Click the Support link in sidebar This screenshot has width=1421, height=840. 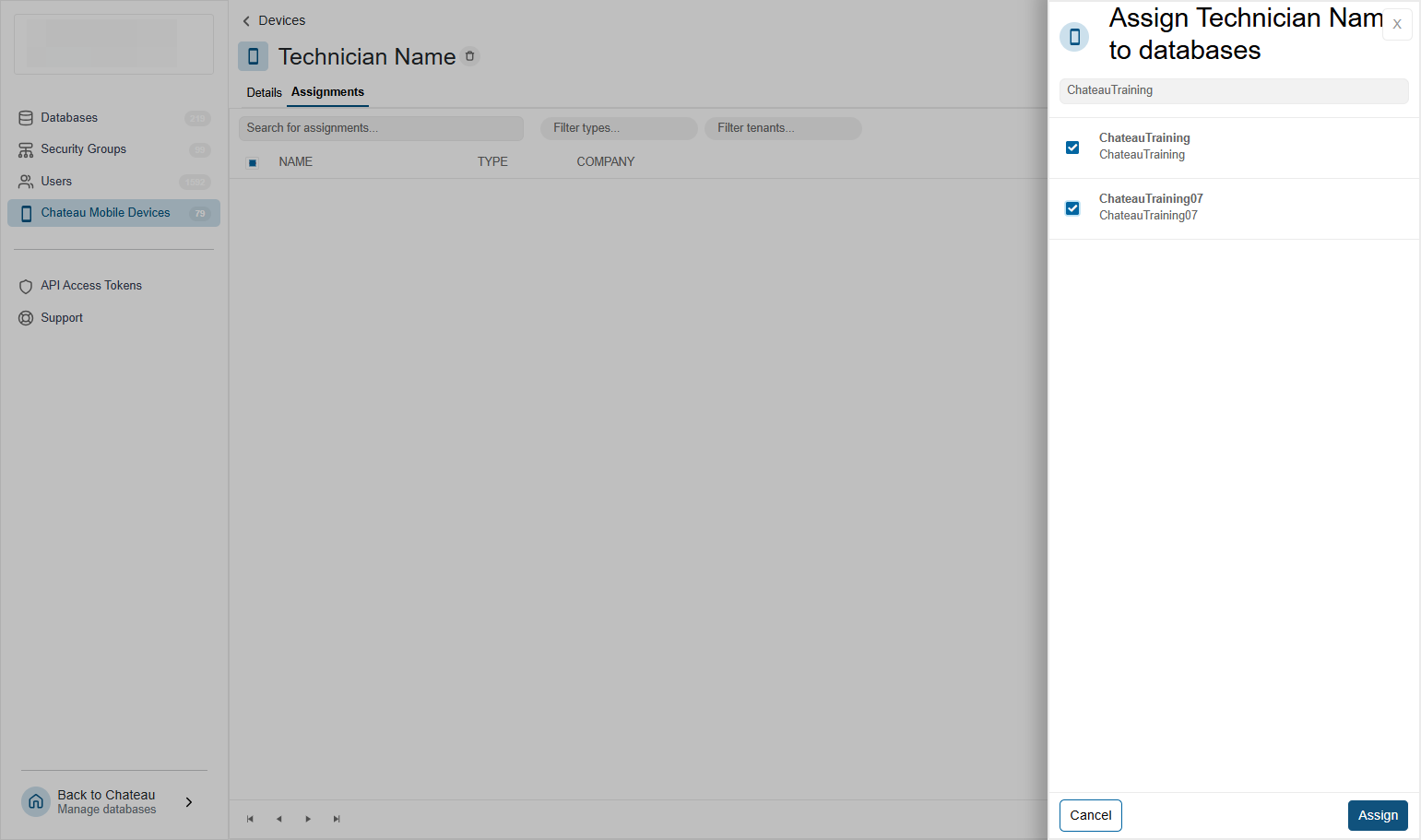point(62,317)
